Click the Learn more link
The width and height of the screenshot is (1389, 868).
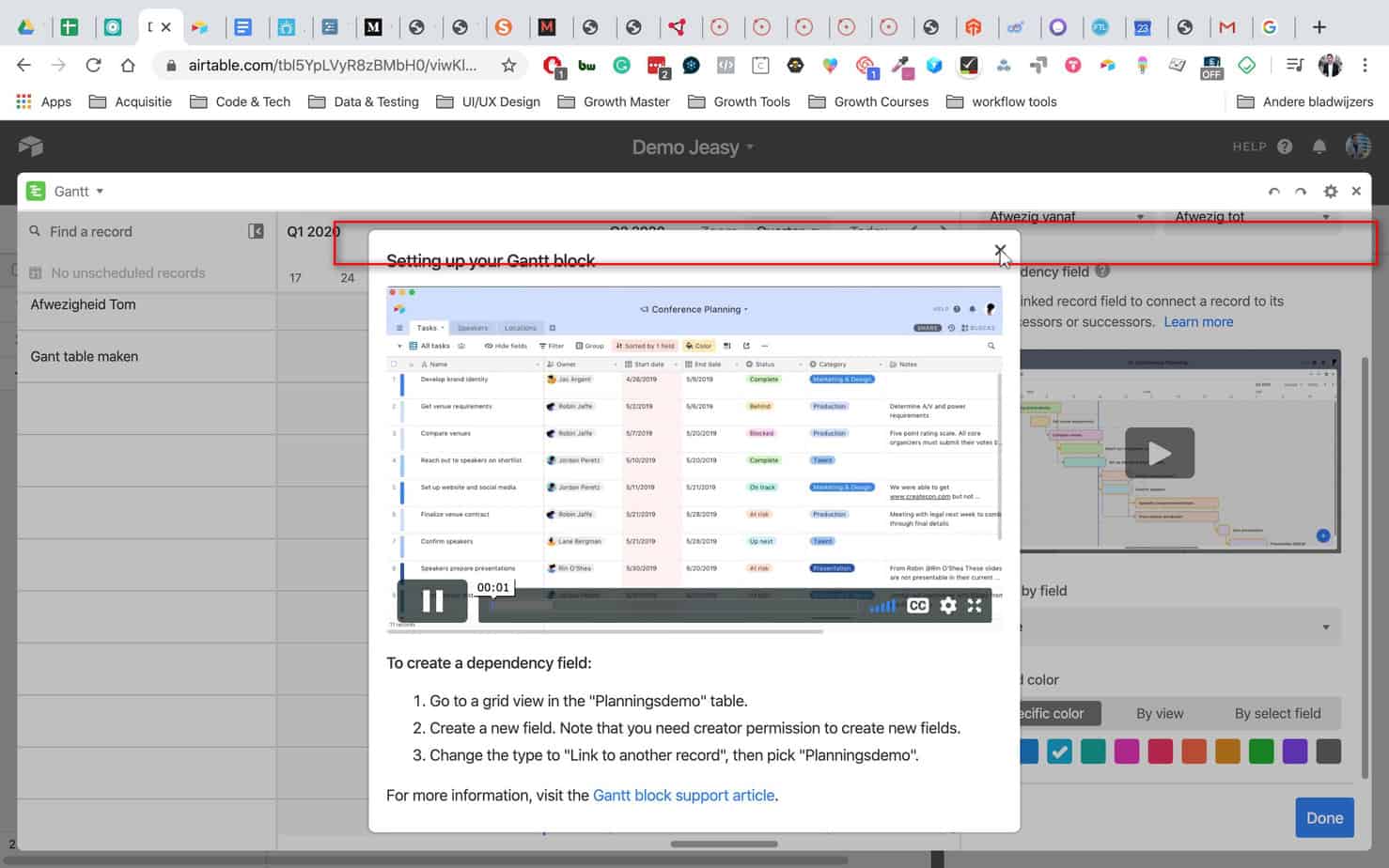click(1198, 321)
